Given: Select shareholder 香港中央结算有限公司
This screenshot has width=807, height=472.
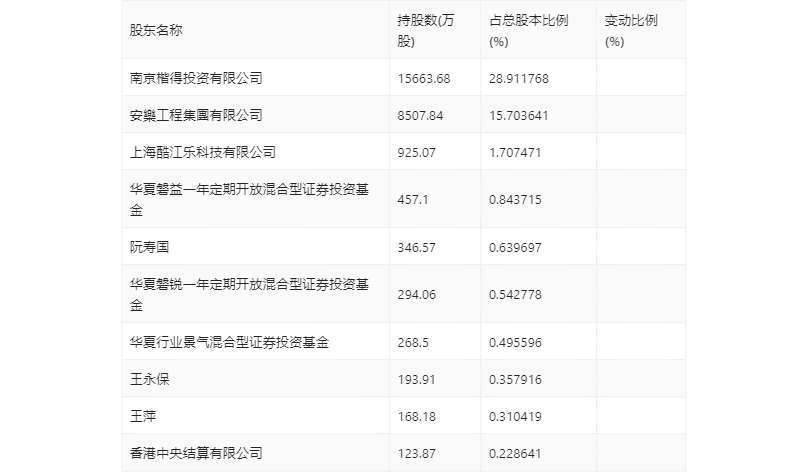Looking at the screenshot, I should (x=196, y=453).
